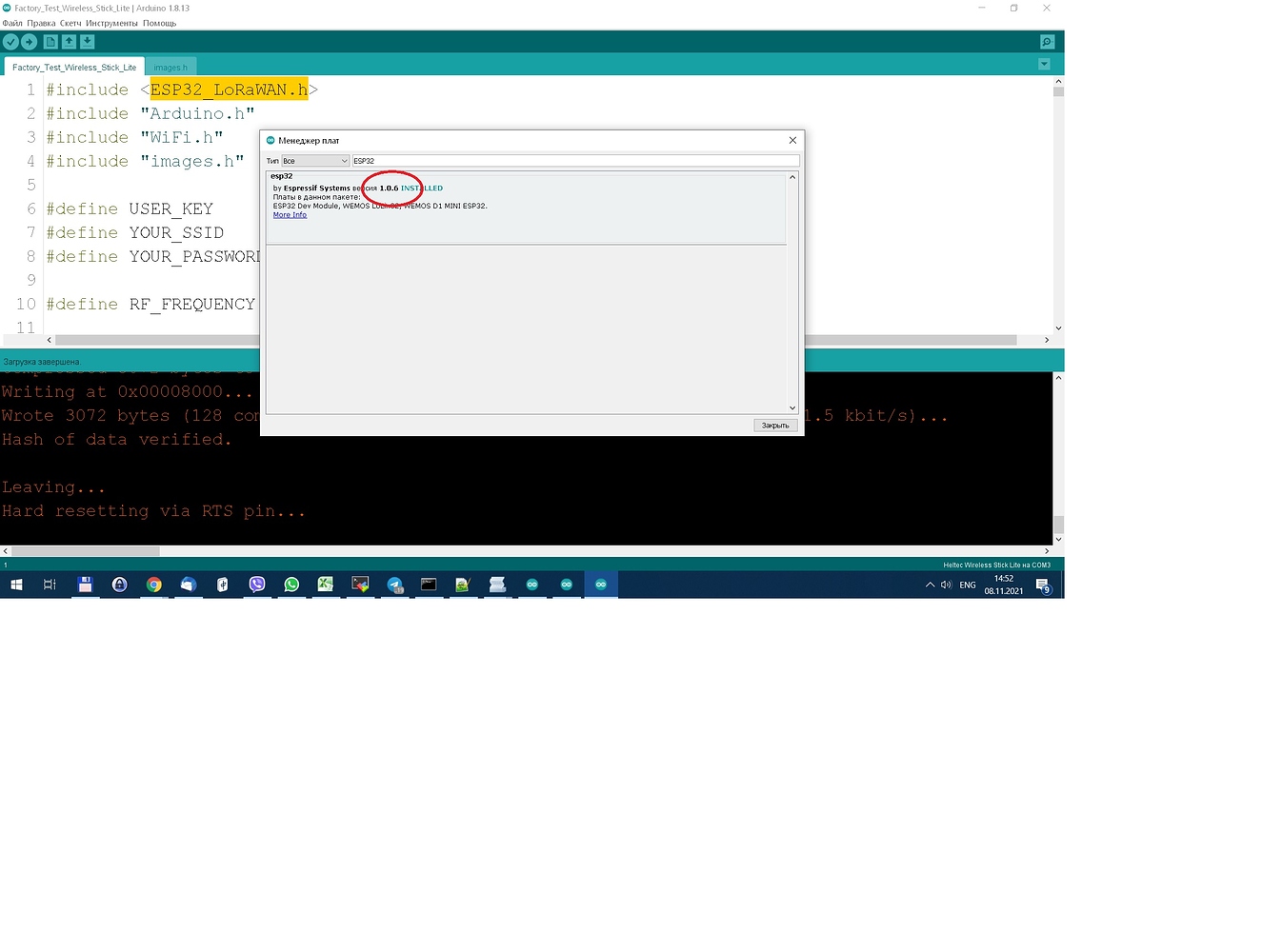
Task: Click the console horizontal scrollbar thumb
Action: coord(85,551)
